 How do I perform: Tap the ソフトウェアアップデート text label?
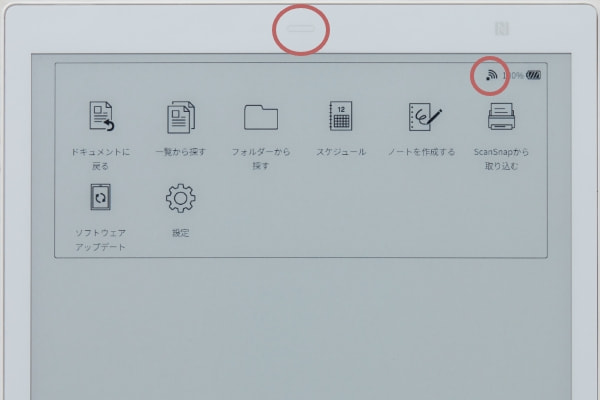pyautogui.click(x=100, y=239)
